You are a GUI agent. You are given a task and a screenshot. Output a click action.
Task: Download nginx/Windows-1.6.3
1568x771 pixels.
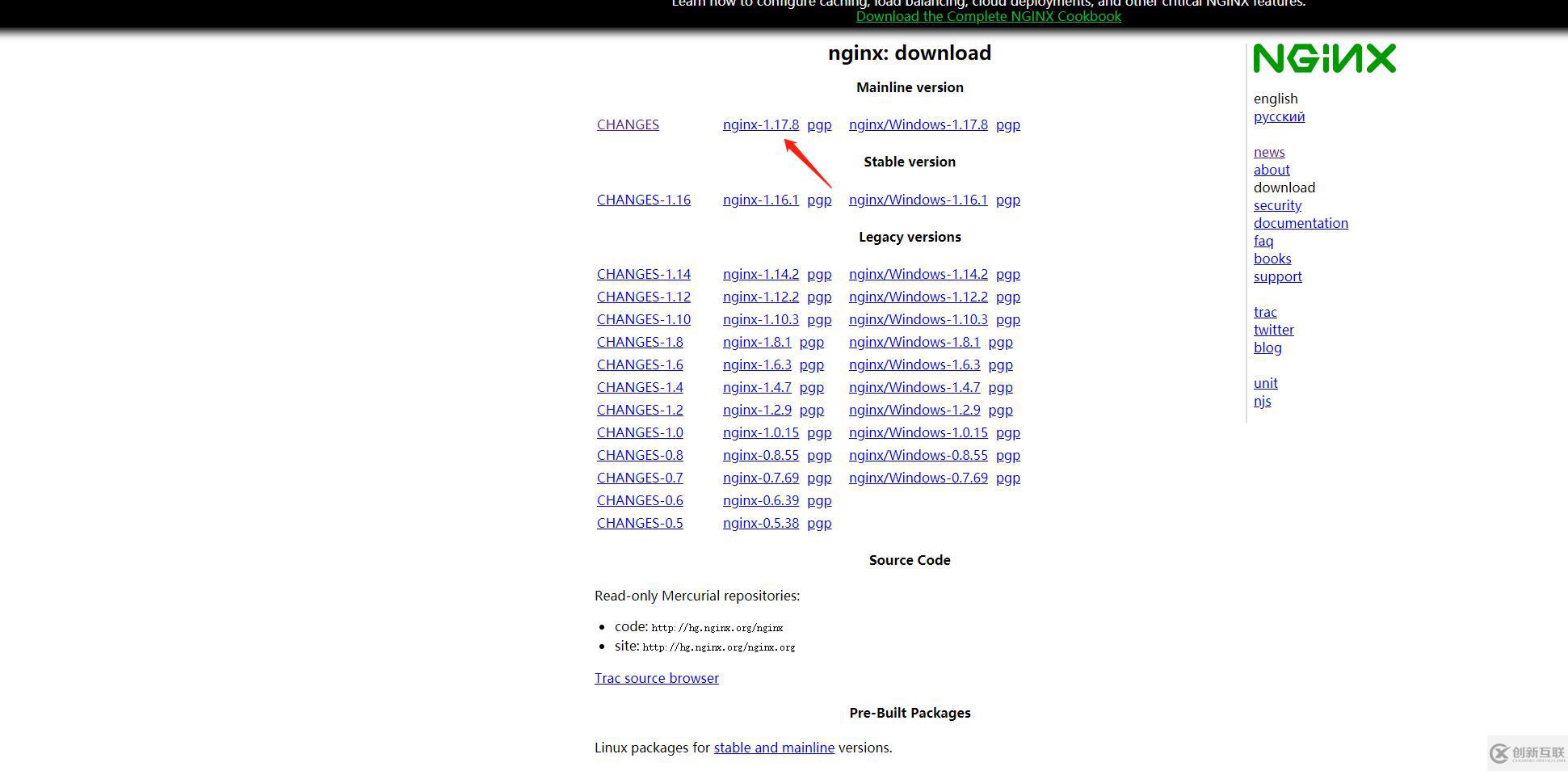(x=914, y=364)
